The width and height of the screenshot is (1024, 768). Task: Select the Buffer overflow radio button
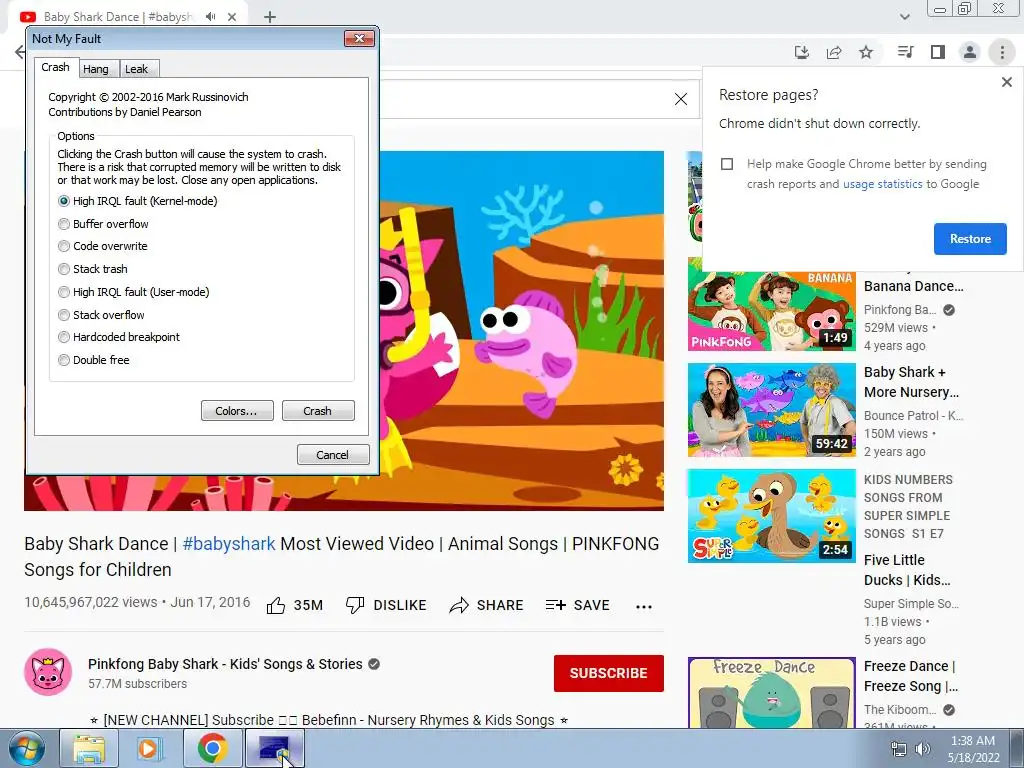64,224
